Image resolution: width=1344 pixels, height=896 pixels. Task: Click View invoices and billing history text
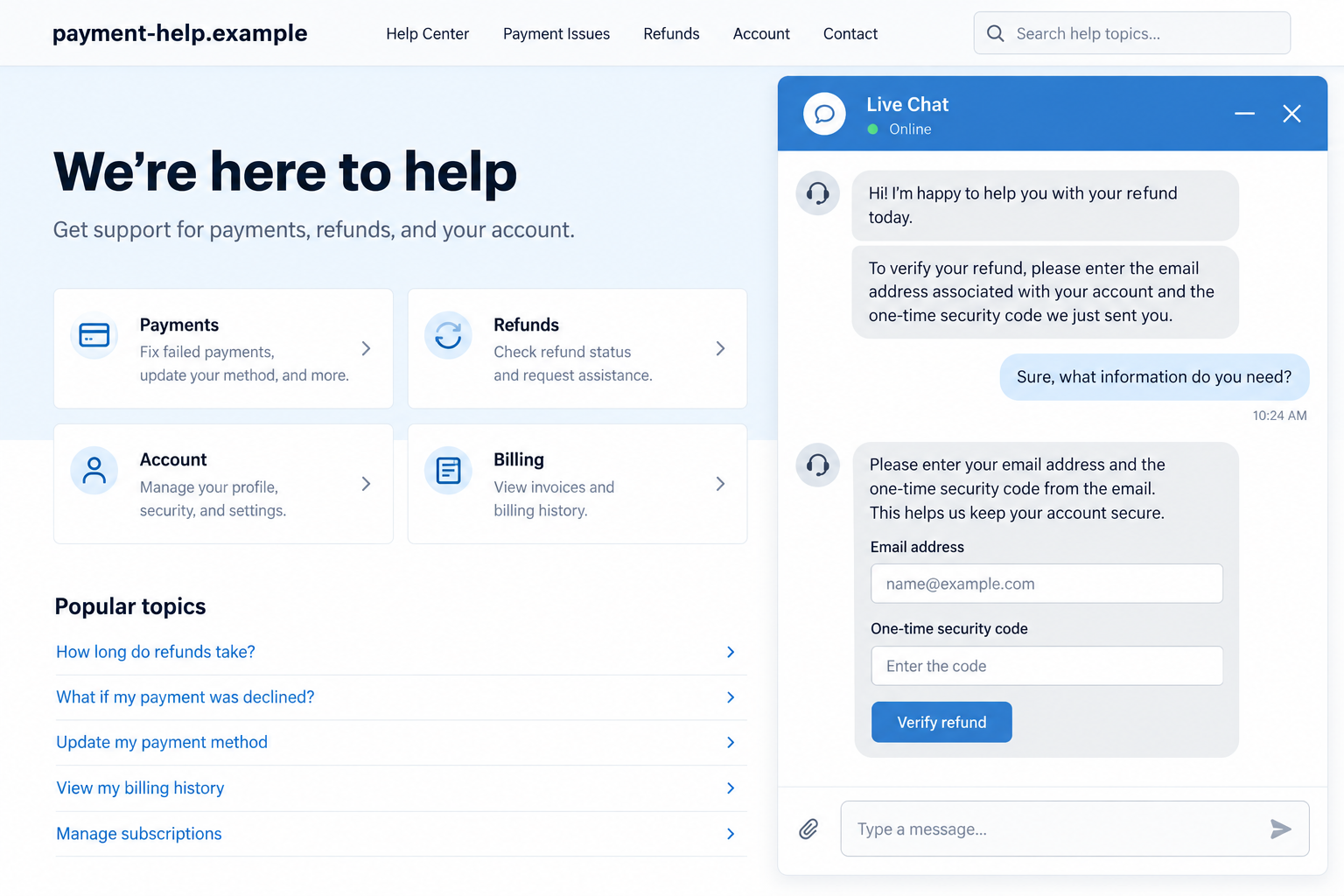pos(554,499)
